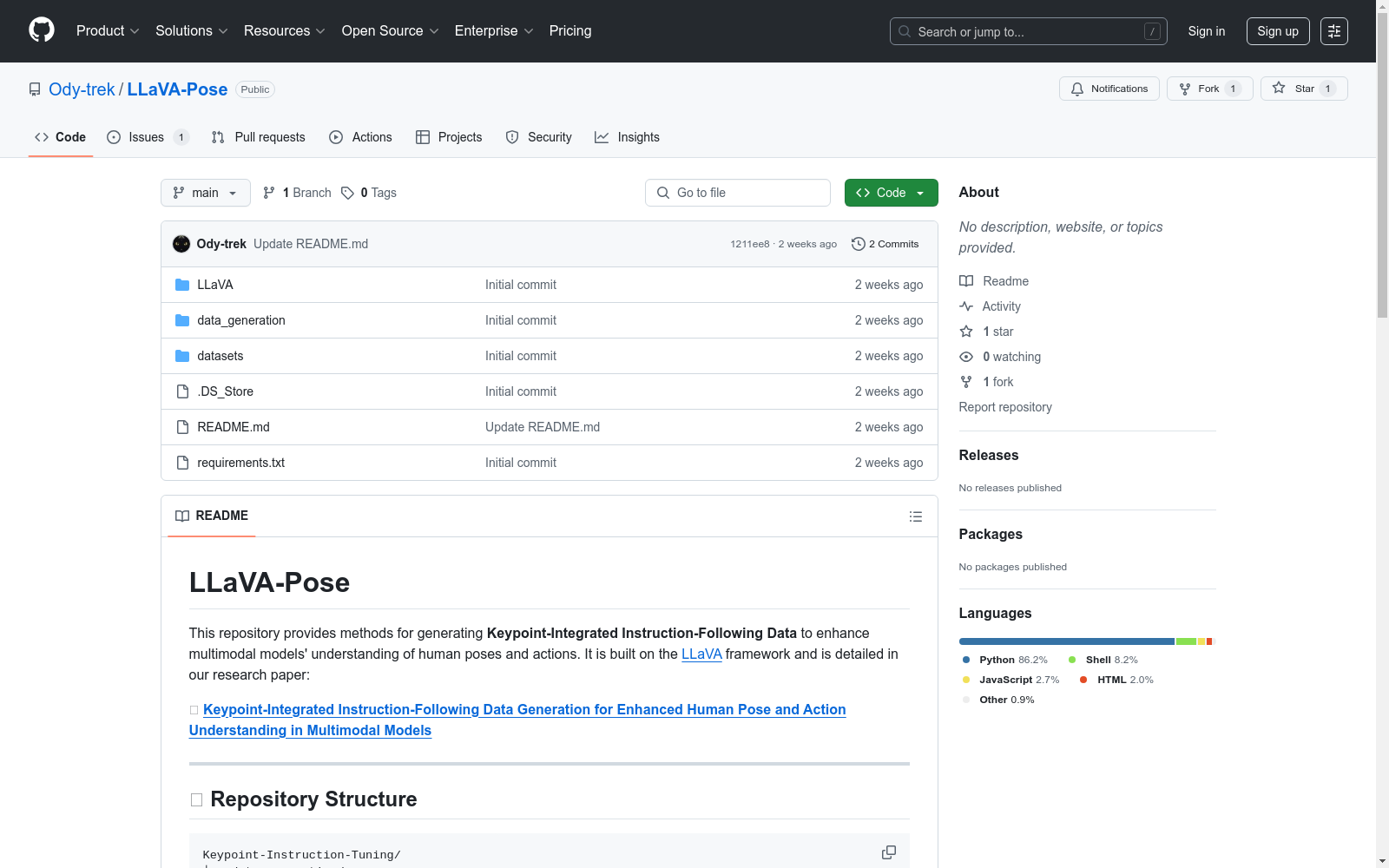The height and width of the screenshot is (868, 1389).
Task: Click the Shell segment of language bar
Action: (1186, 641)
